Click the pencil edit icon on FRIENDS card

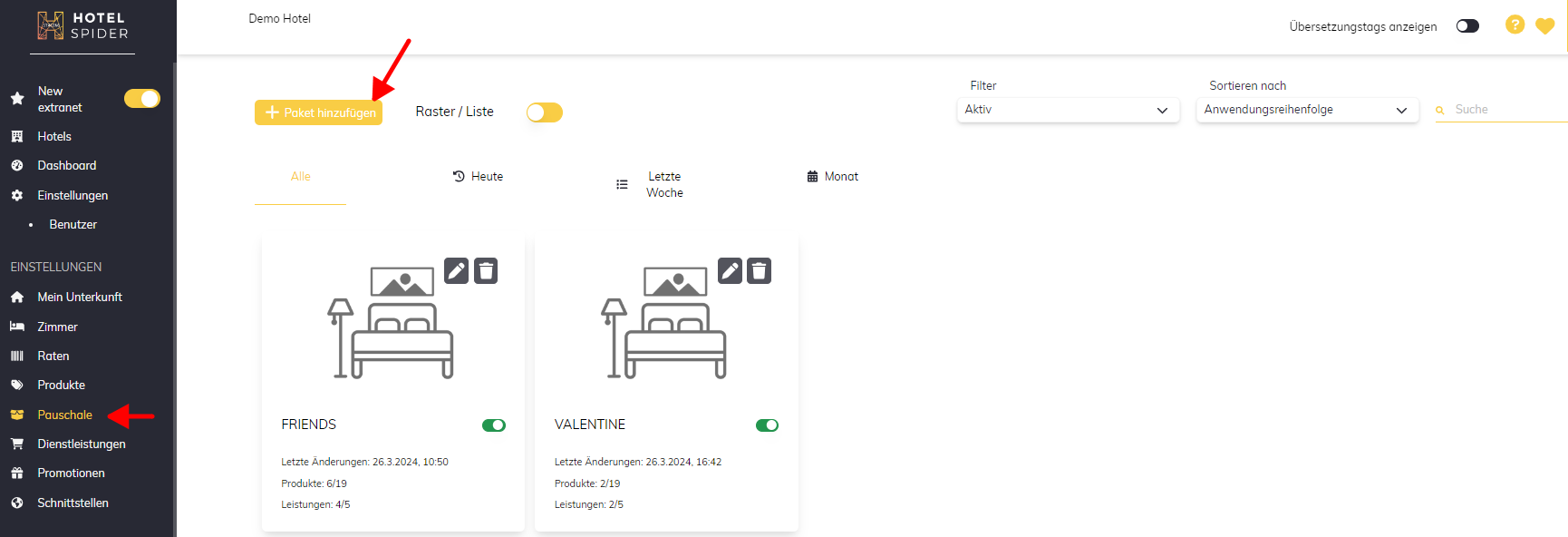click(x=456, y=271)
